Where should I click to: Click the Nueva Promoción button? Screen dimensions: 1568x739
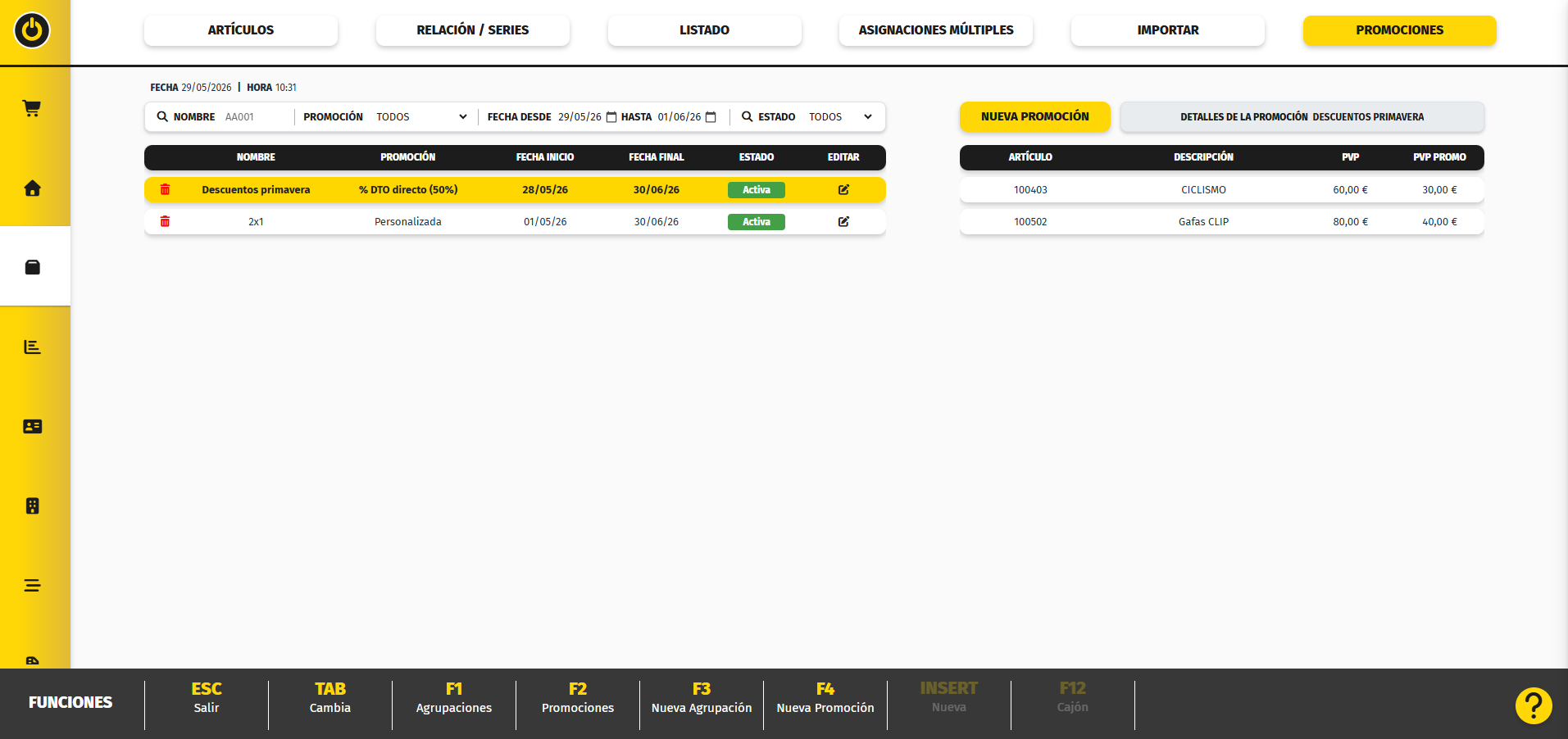pyautogui.click(x=1035, y=116)
